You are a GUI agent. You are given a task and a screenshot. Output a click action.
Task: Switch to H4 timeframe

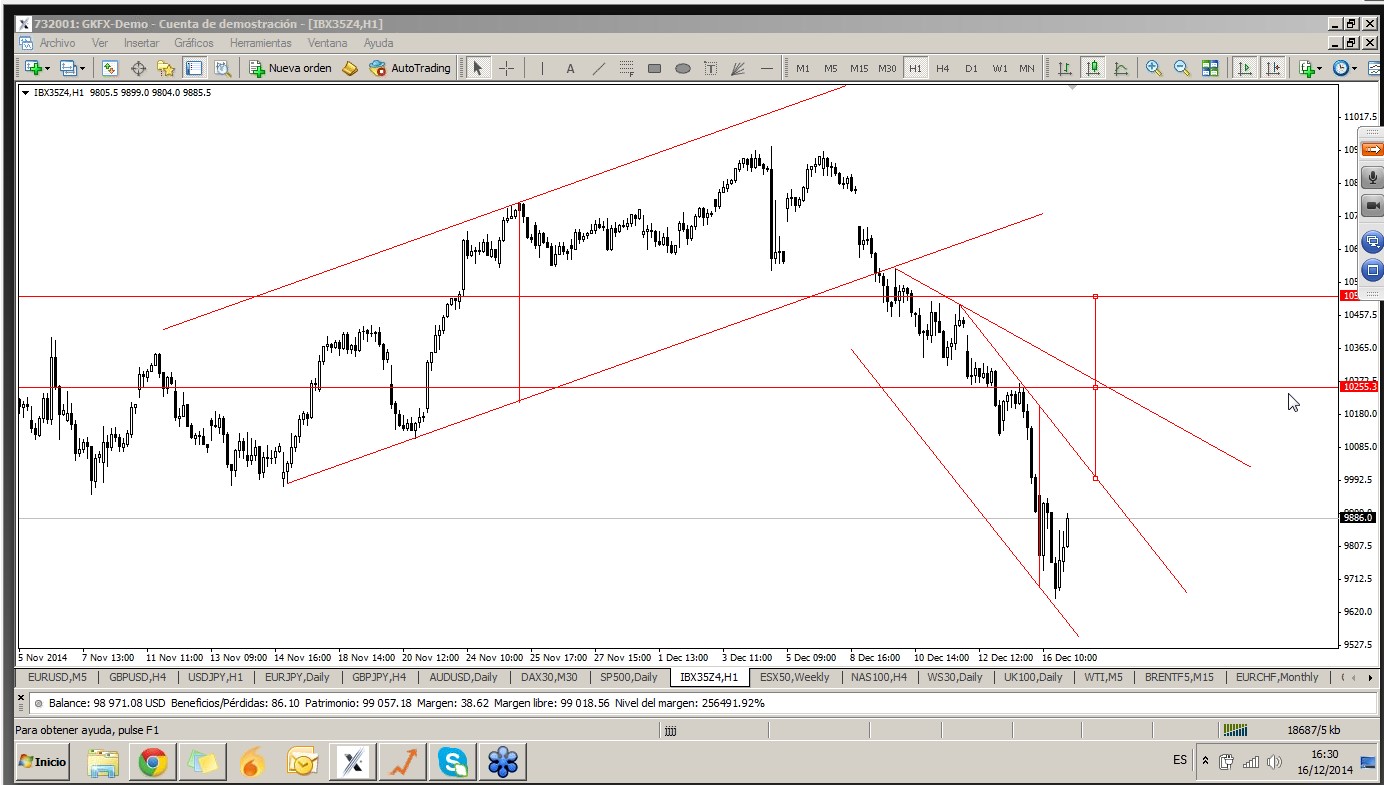coord(943,68)
